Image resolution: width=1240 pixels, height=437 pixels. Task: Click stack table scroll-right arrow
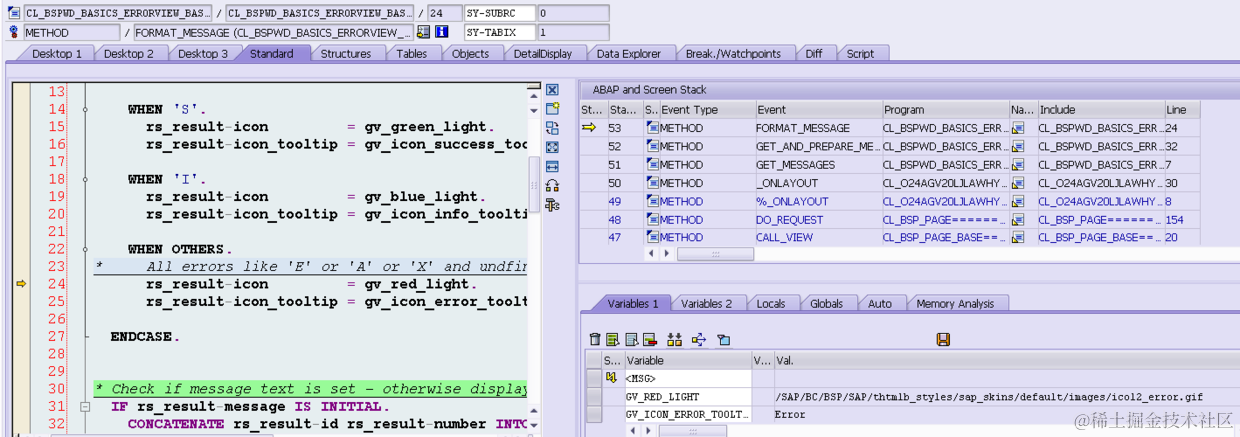(669, 254)
